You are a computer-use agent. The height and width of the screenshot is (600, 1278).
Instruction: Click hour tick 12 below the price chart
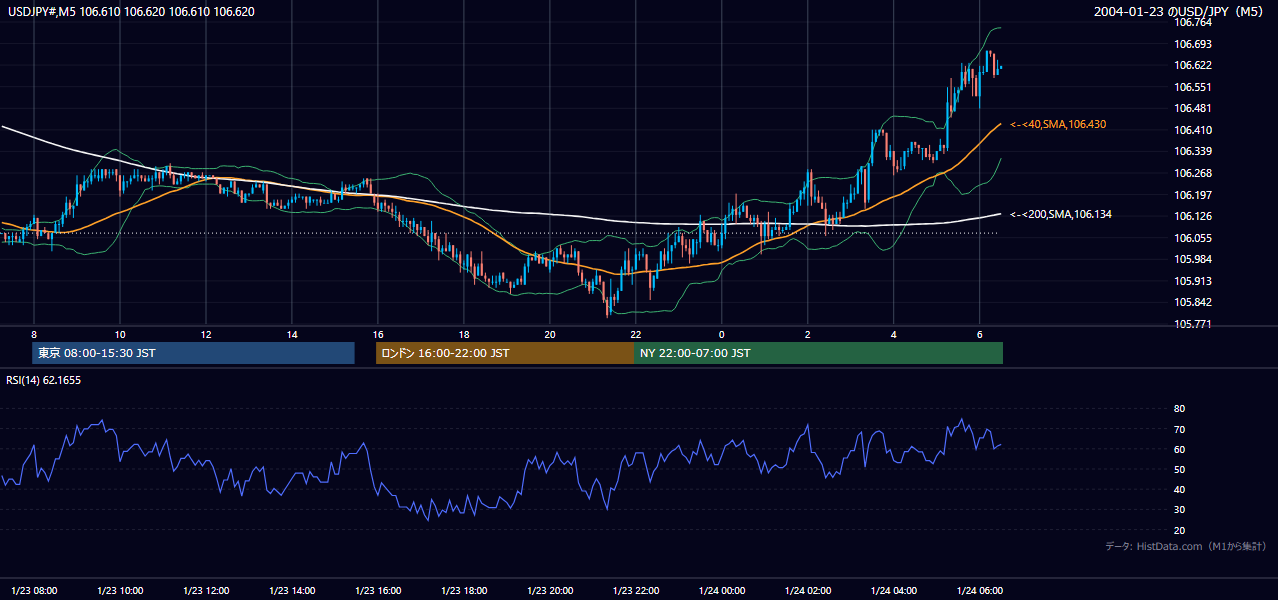206,334
